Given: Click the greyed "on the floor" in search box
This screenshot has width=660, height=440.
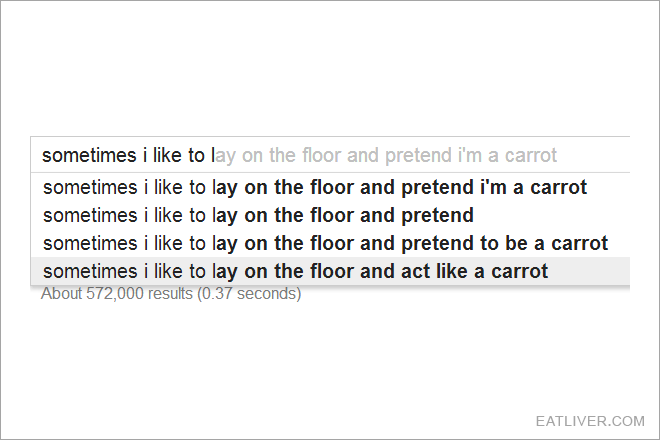Looking at the screenshot, I should pos(291,155).
